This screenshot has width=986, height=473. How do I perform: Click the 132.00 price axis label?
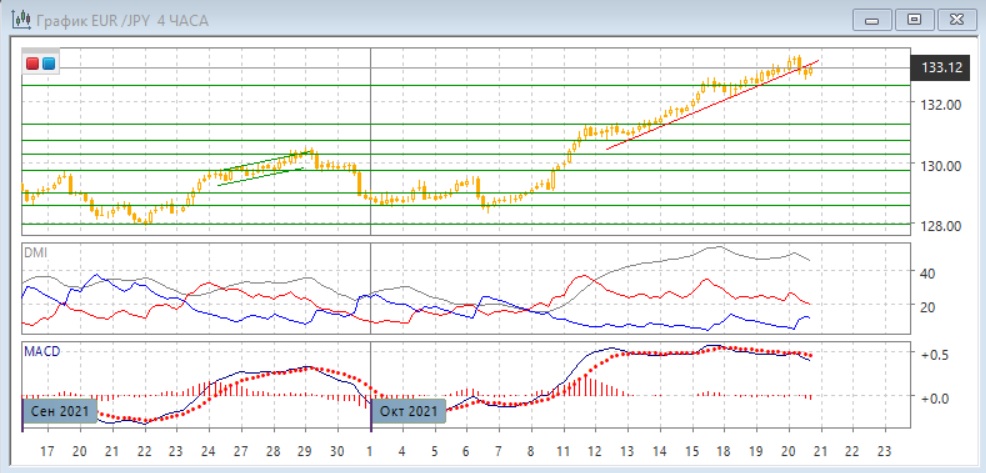(942, 104)
